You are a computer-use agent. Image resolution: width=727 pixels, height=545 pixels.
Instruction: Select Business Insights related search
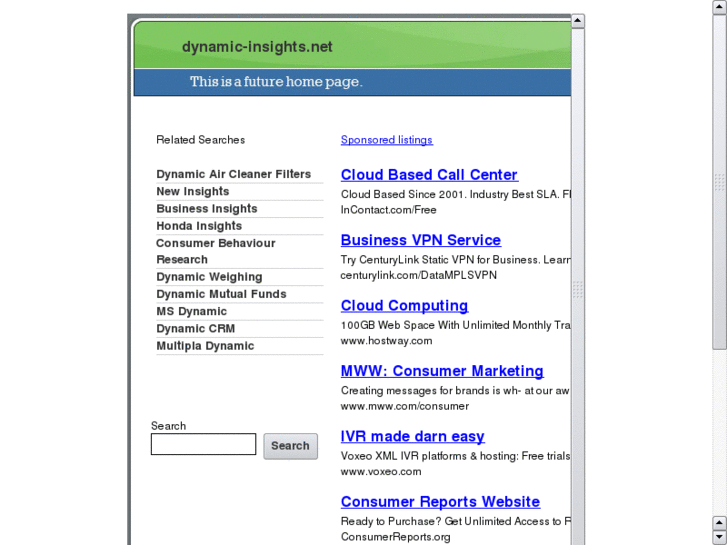click(206, 208)
